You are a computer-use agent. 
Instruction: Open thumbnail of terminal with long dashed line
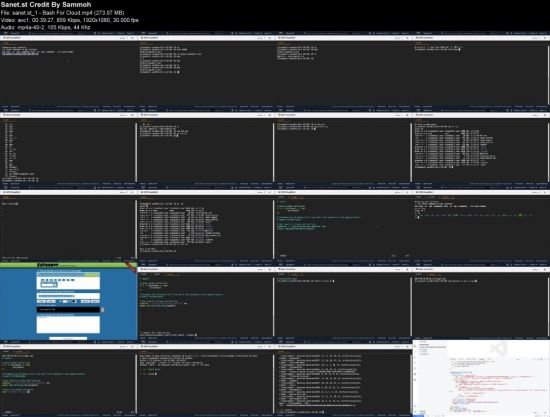point(481,226)
